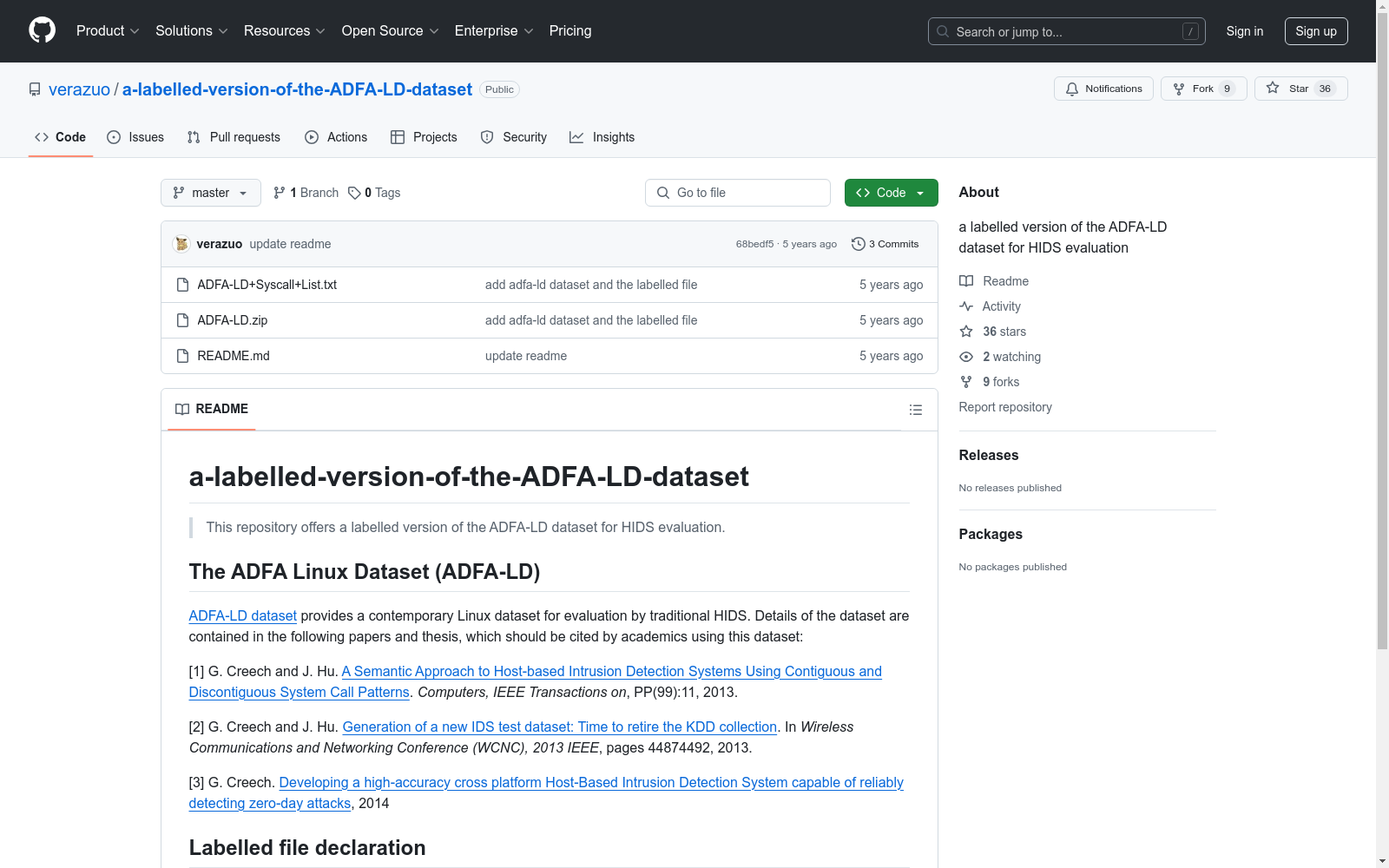Open the KDD collection paper link
1389x868 pixels.
coord(559,727)
